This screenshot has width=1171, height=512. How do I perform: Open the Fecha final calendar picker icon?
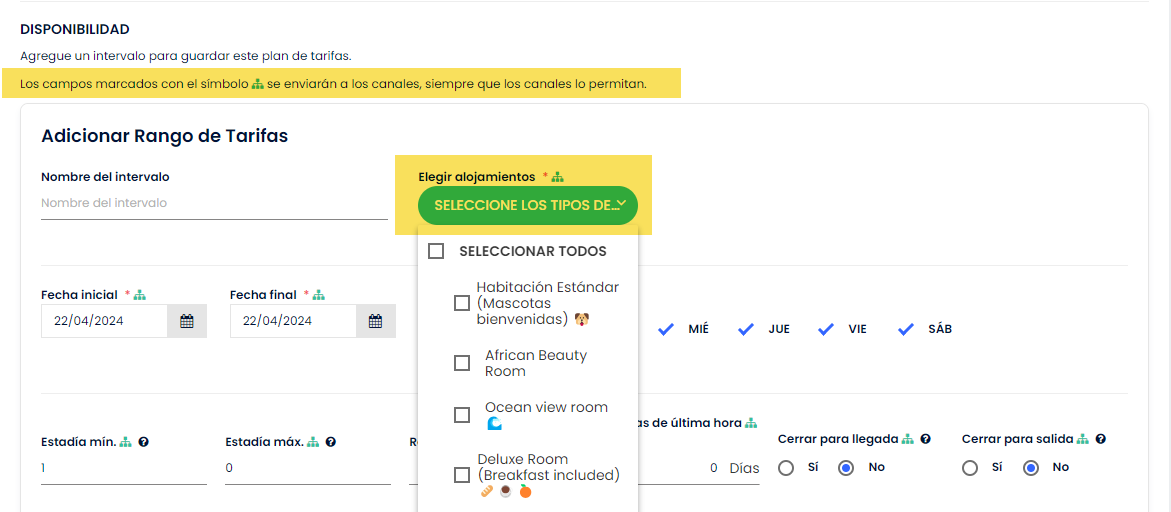[376, 321]
